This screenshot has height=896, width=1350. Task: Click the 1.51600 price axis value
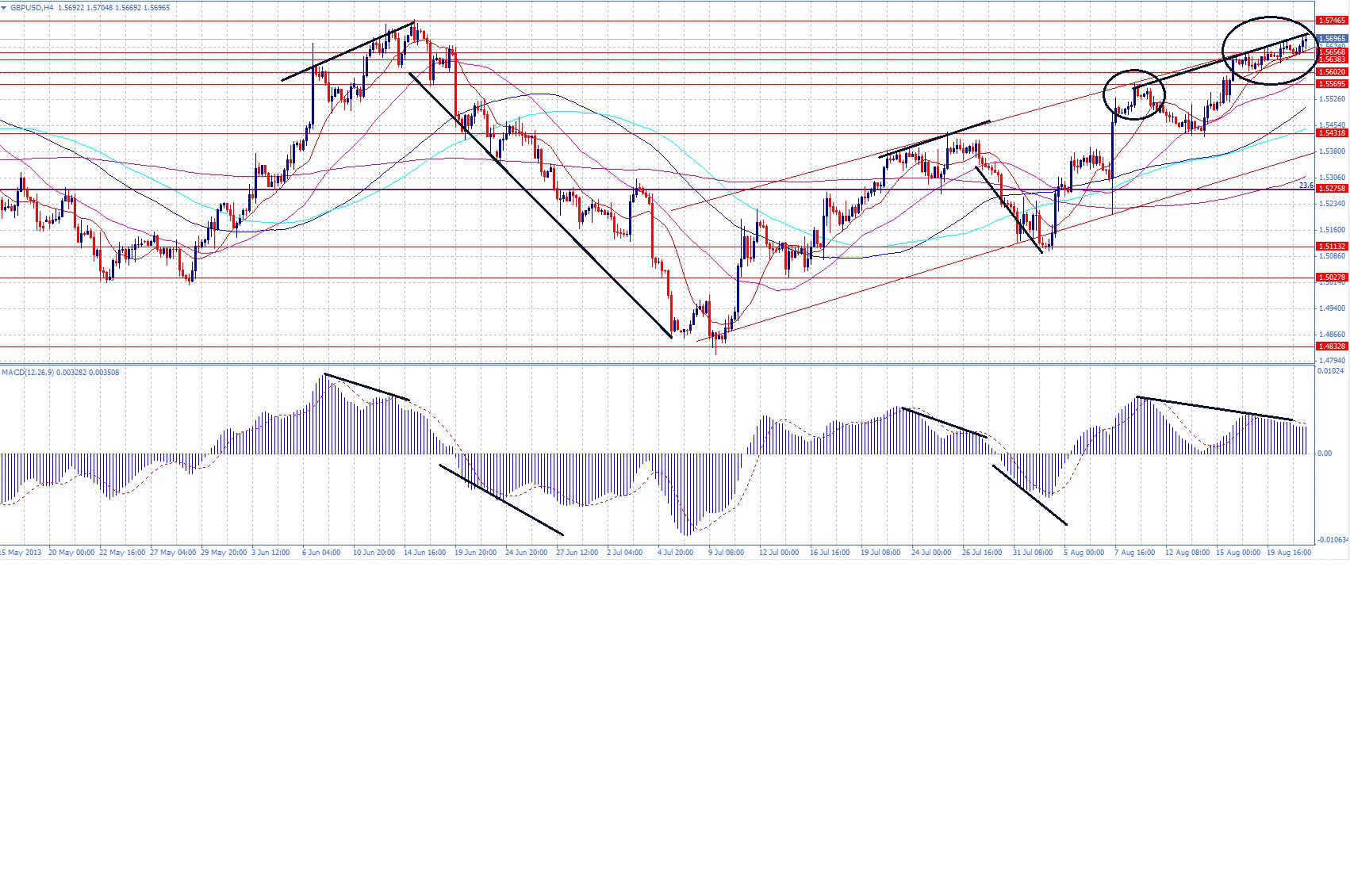click(x=1332, y=230)
